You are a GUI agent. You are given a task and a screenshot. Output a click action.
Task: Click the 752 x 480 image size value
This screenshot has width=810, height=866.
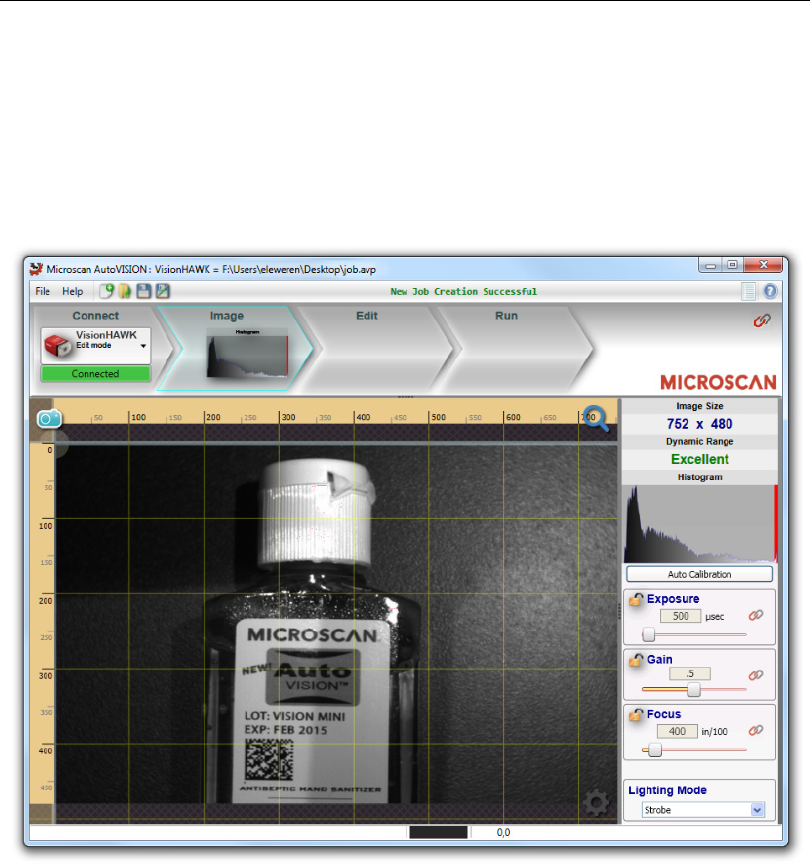699,424
